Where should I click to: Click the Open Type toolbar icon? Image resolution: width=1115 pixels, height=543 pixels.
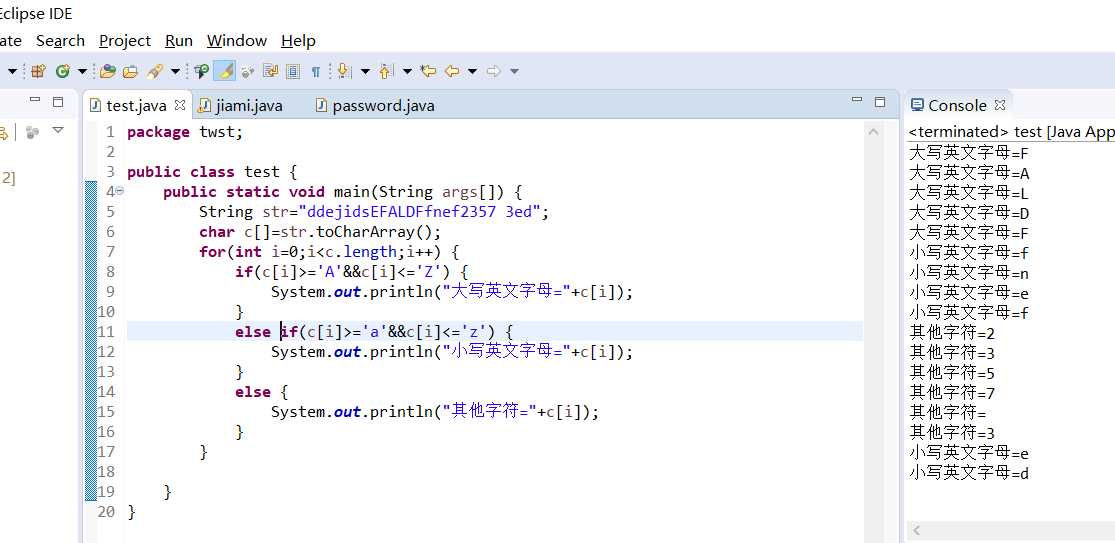click(x=107, y=71)
